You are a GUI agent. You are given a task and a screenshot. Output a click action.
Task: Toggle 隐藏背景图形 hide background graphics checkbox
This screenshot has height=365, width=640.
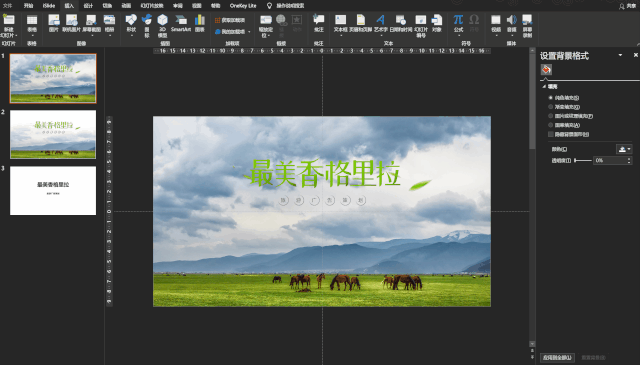(x=551, y=134)
